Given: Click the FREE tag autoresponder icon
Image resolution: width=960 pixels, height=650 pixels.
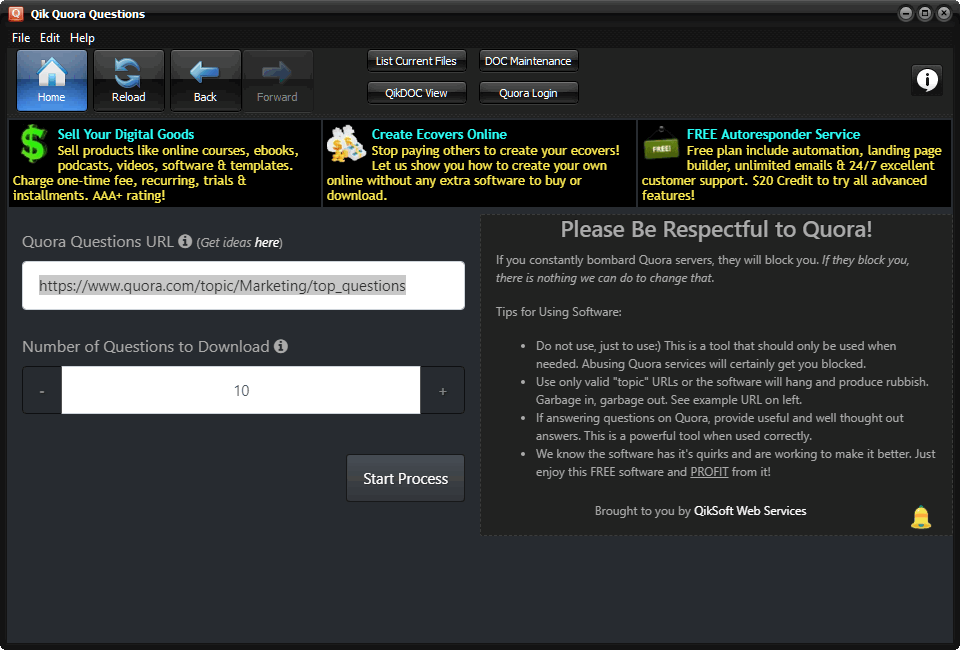Looking at the screenshot, I should pos(661,144).
